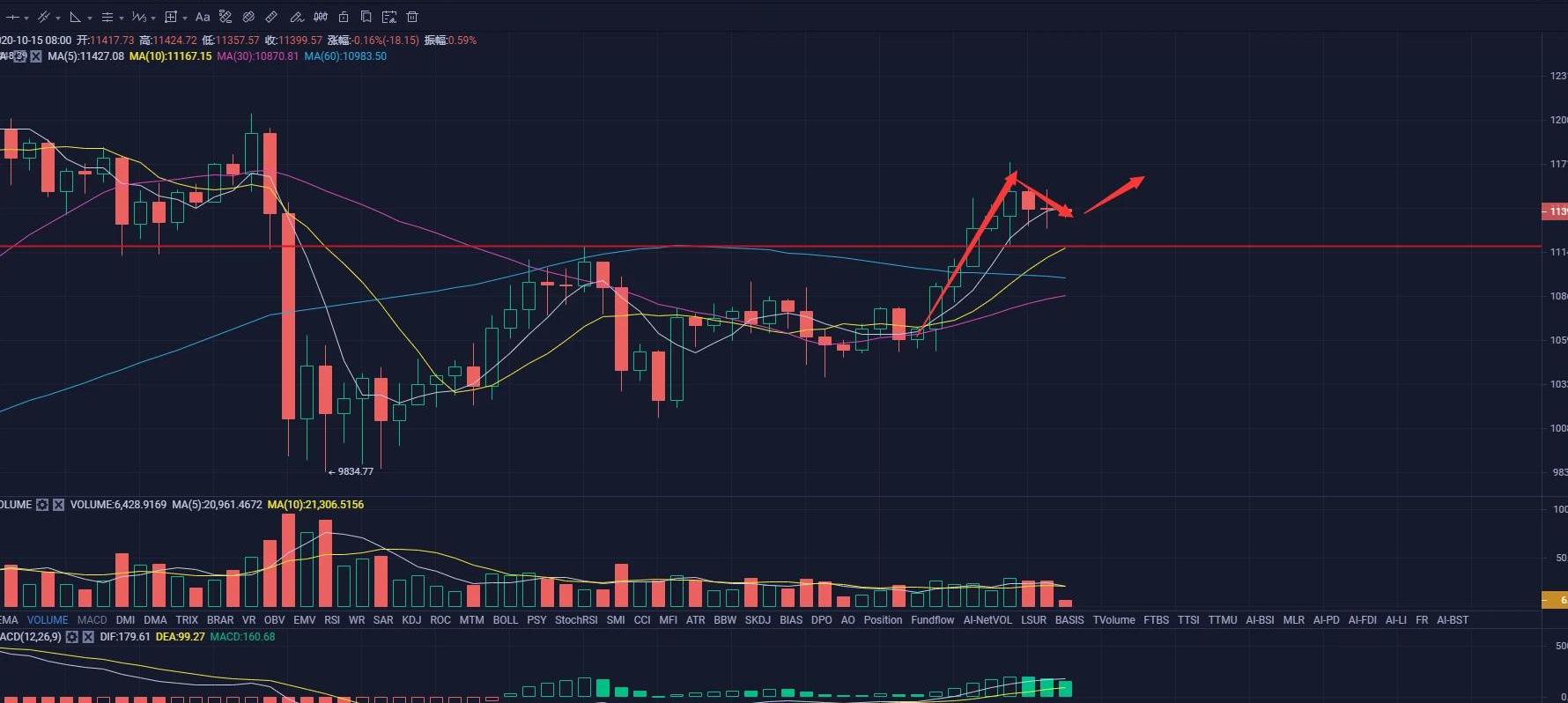This screenshot has width=1568, height=703.
Task: Close the MACD indicator panel
Action: [88, 637]
